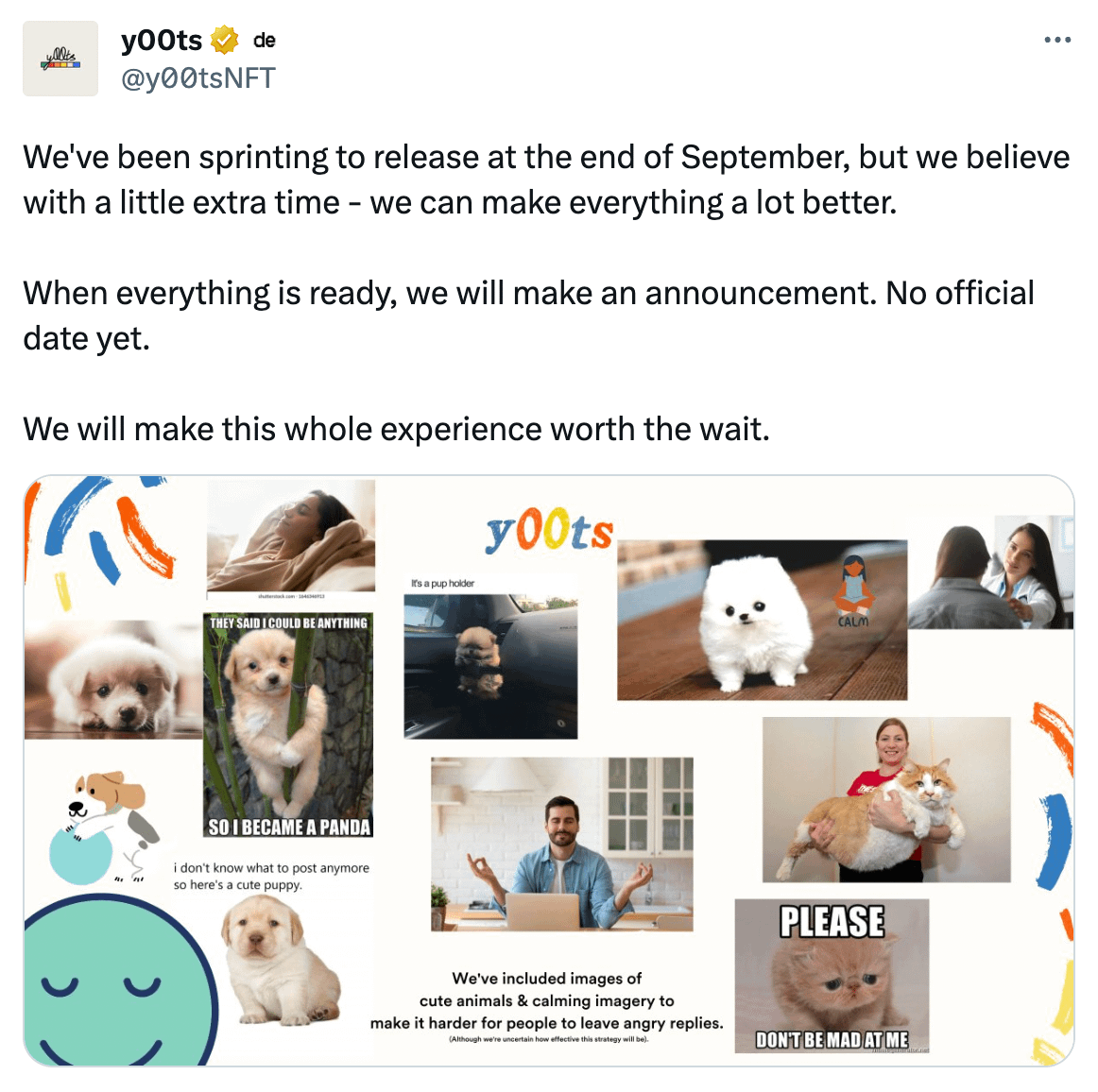
Task: Open the three-dot more options menu
Action: [x=1056, y=40]
